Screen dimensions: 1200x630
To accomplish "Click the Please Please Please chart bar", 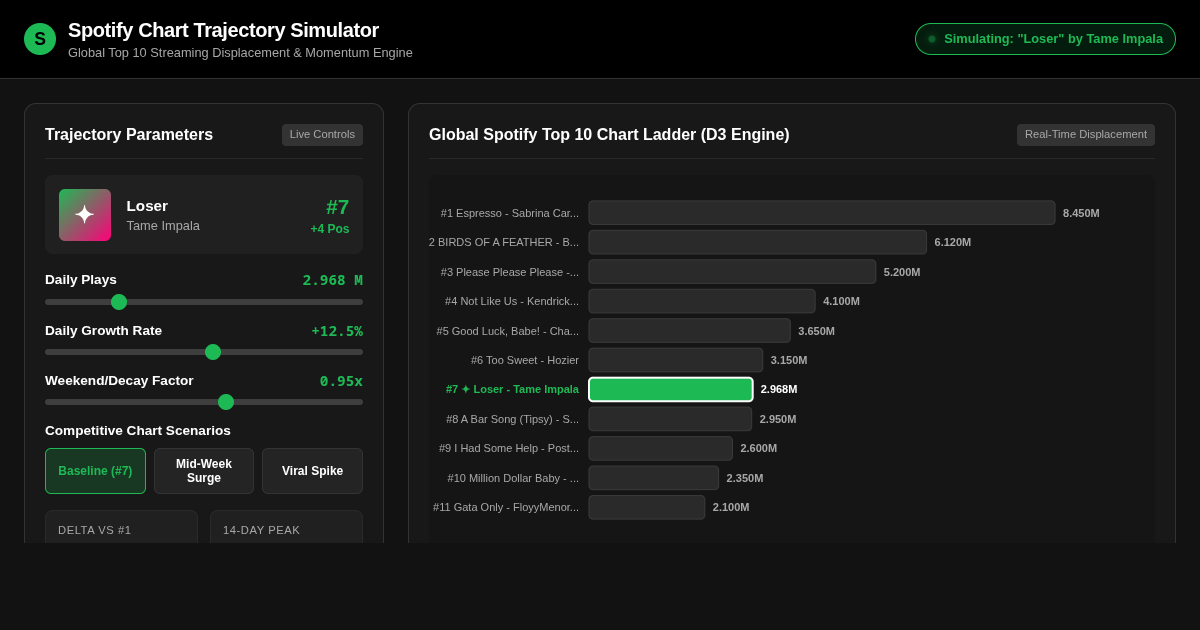I will click(732, 272).
